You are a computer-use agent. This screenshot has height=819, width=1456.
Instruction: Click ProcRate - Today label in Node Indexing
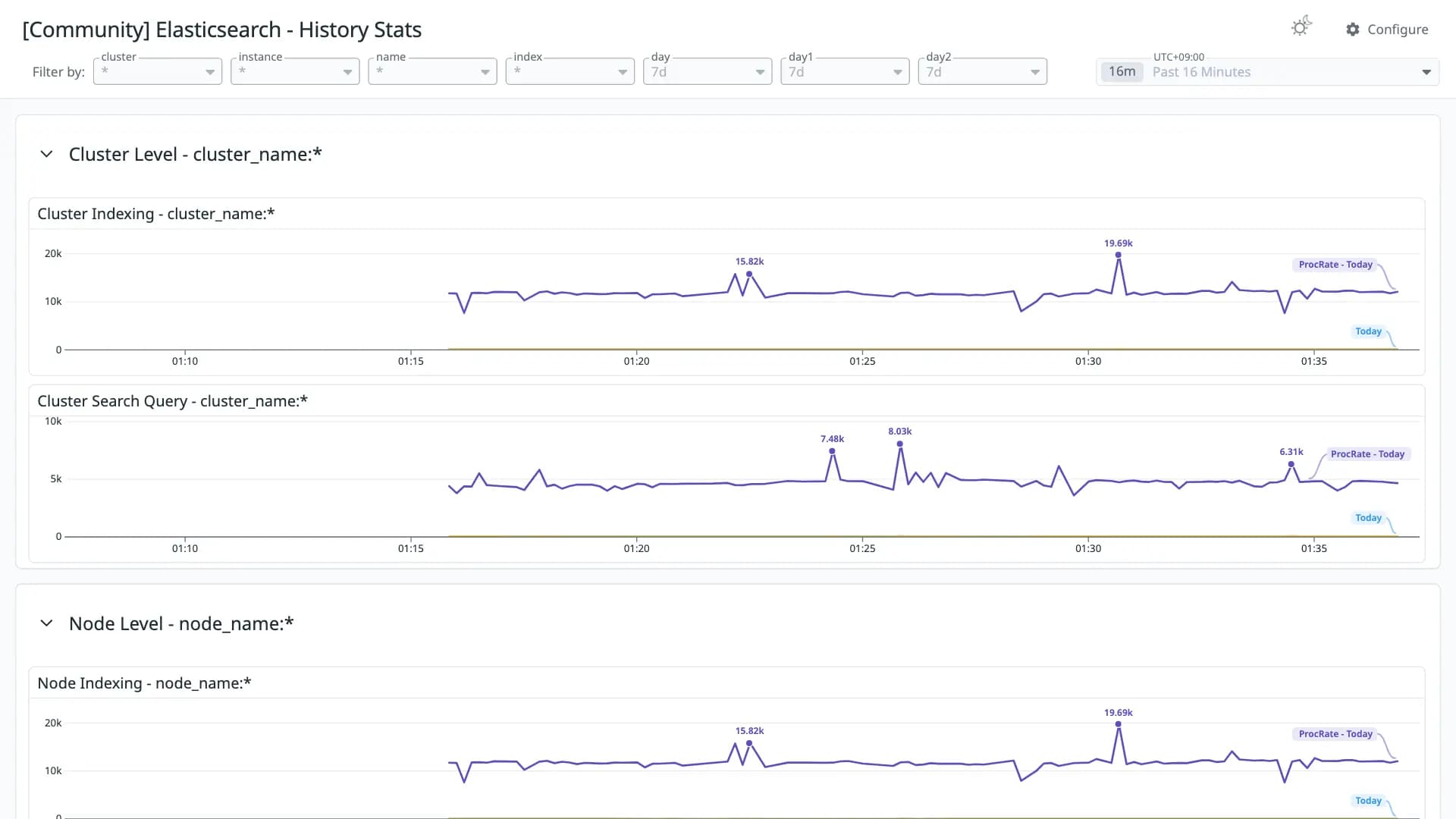tap(1335, 734)
